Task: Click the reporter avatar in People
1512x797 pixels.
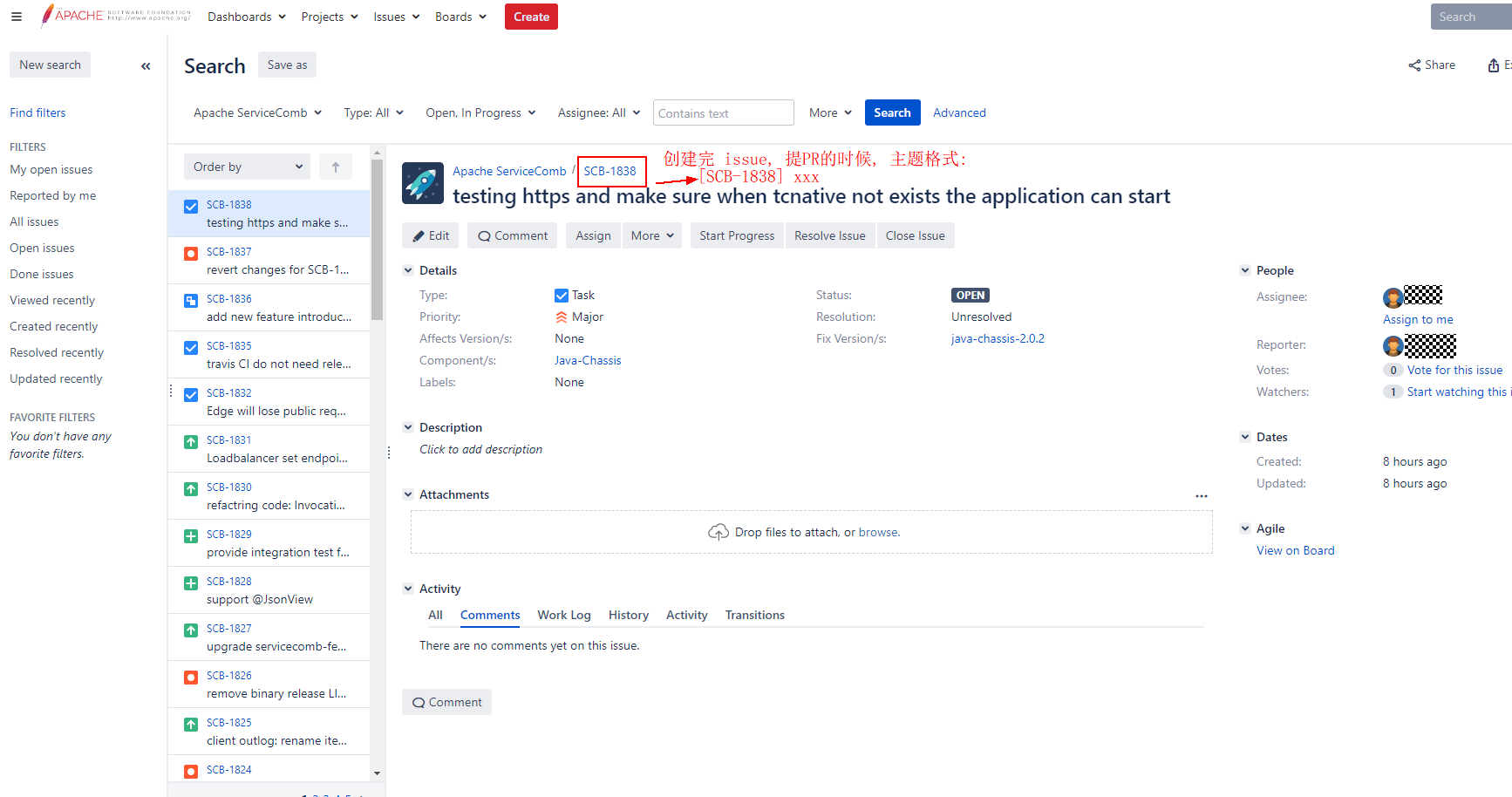Action: click(1393, 346)
